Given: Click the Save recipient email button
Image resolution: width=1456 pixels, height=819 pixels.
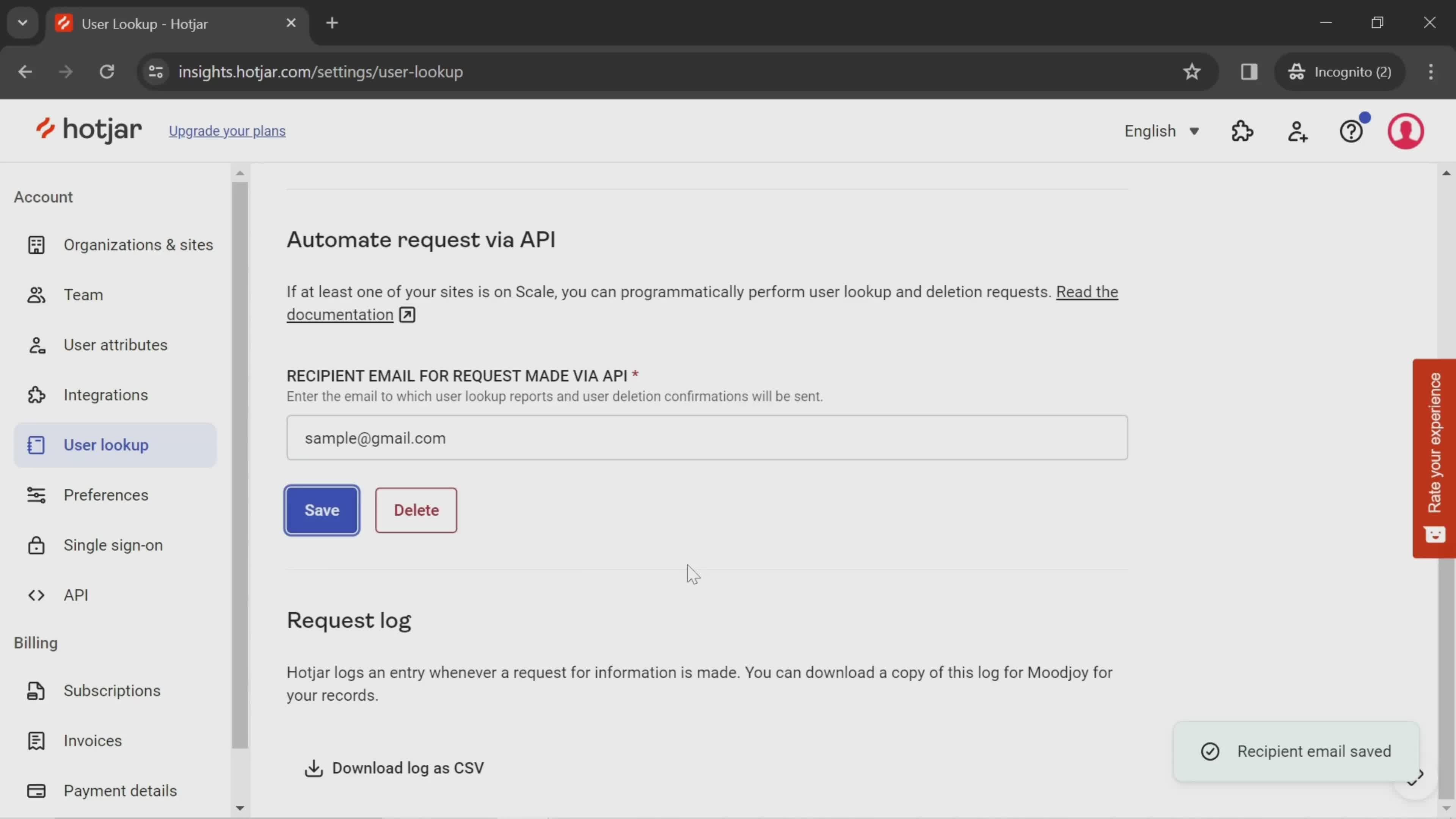Looking at the screenshot, I should coord(322,510).
